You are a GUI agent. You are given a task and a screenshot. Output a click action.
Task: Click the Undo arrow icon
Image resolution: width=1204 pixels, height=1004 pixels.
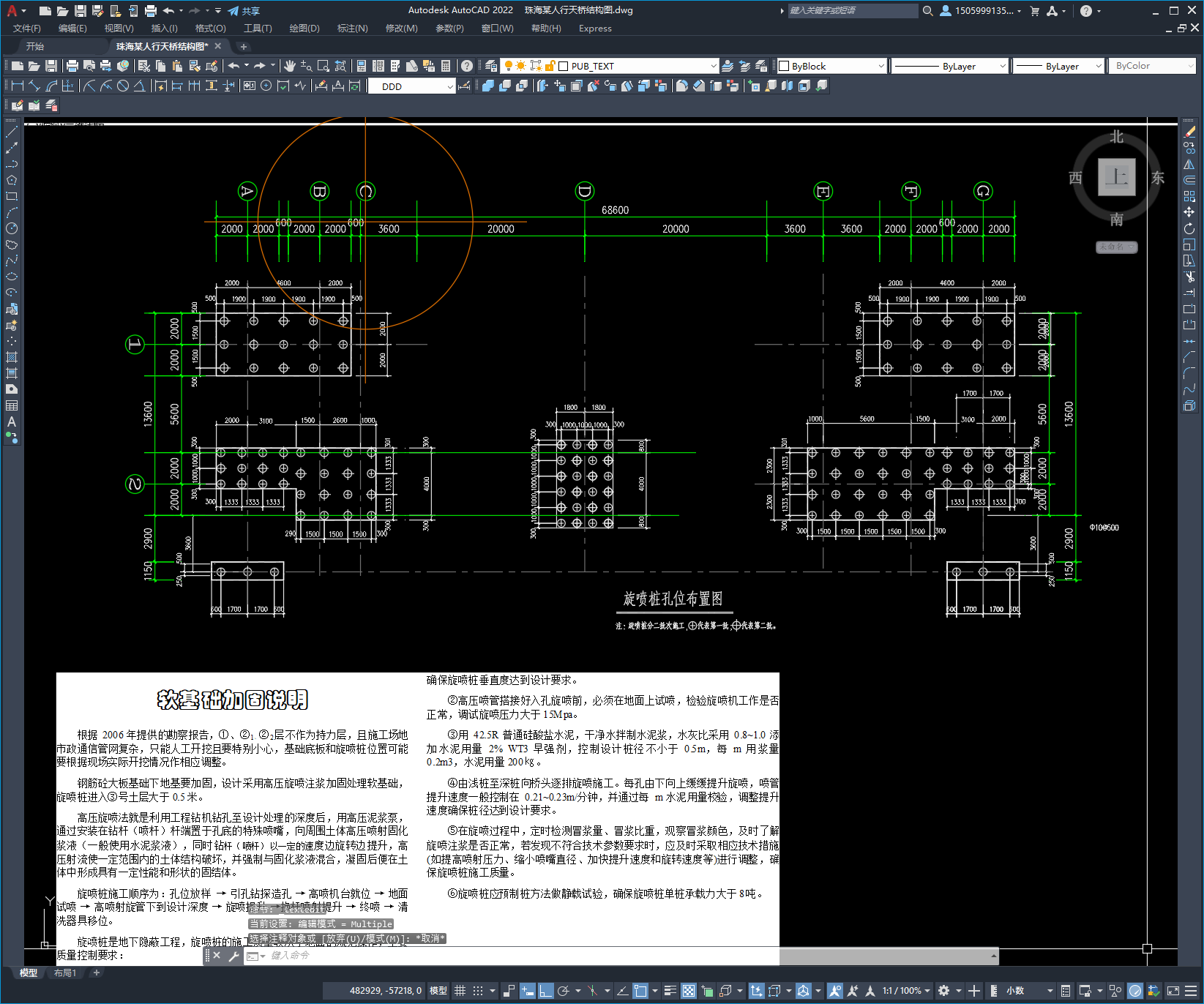click(x=233, y=66)
